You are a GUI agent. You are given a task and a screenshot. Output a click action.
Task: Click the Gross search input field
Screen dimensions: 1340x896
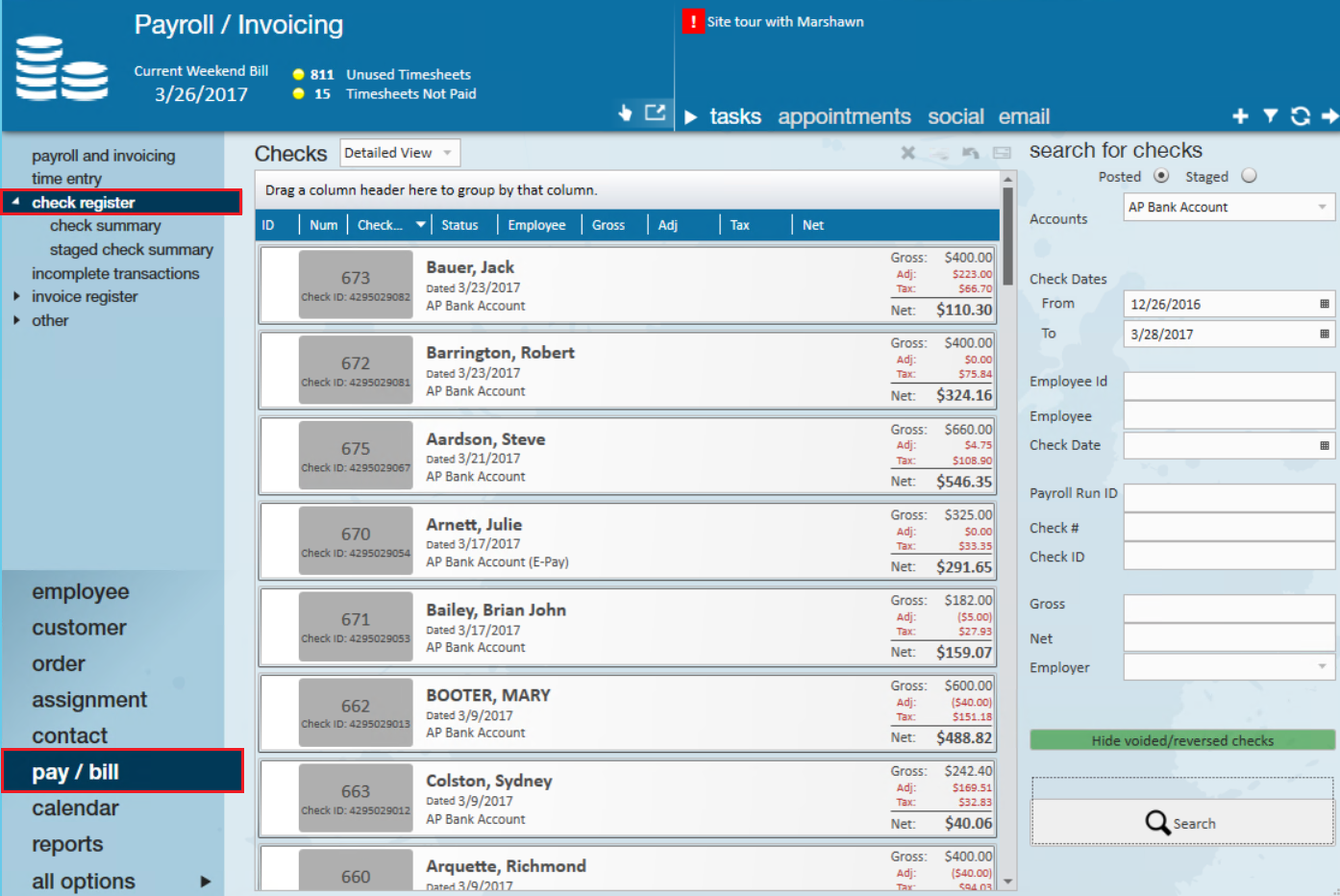click(1228, 609)
